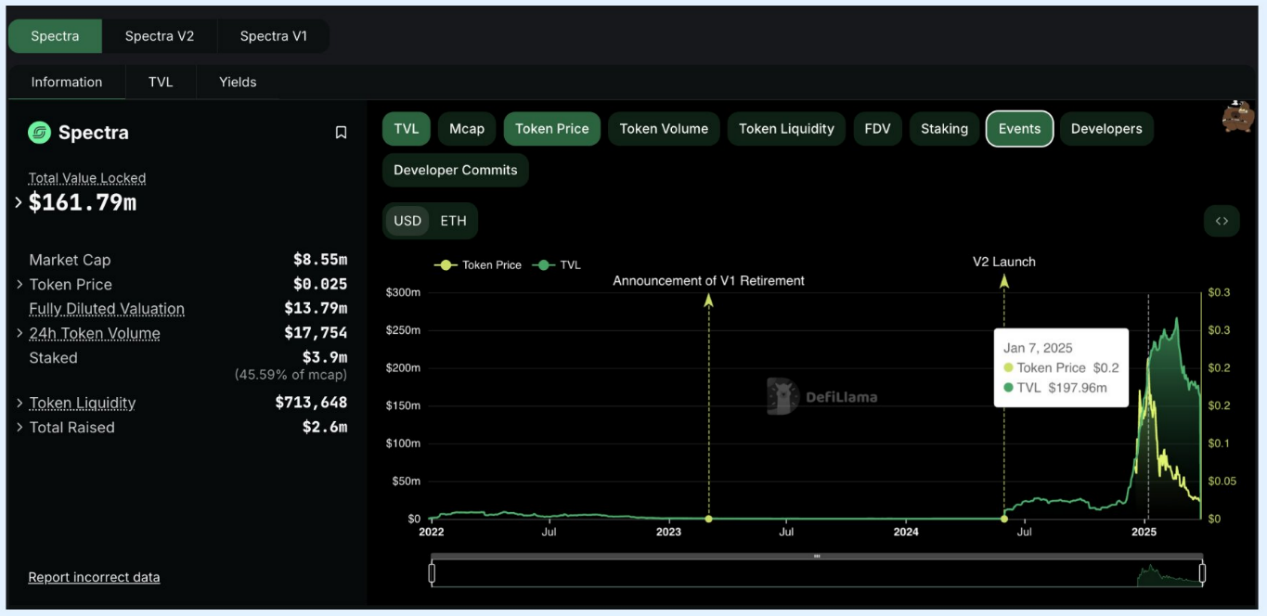Click the DefiLlama watermark logo
The height and width of the screenshot is (616, 1267).
click(782, 396)
